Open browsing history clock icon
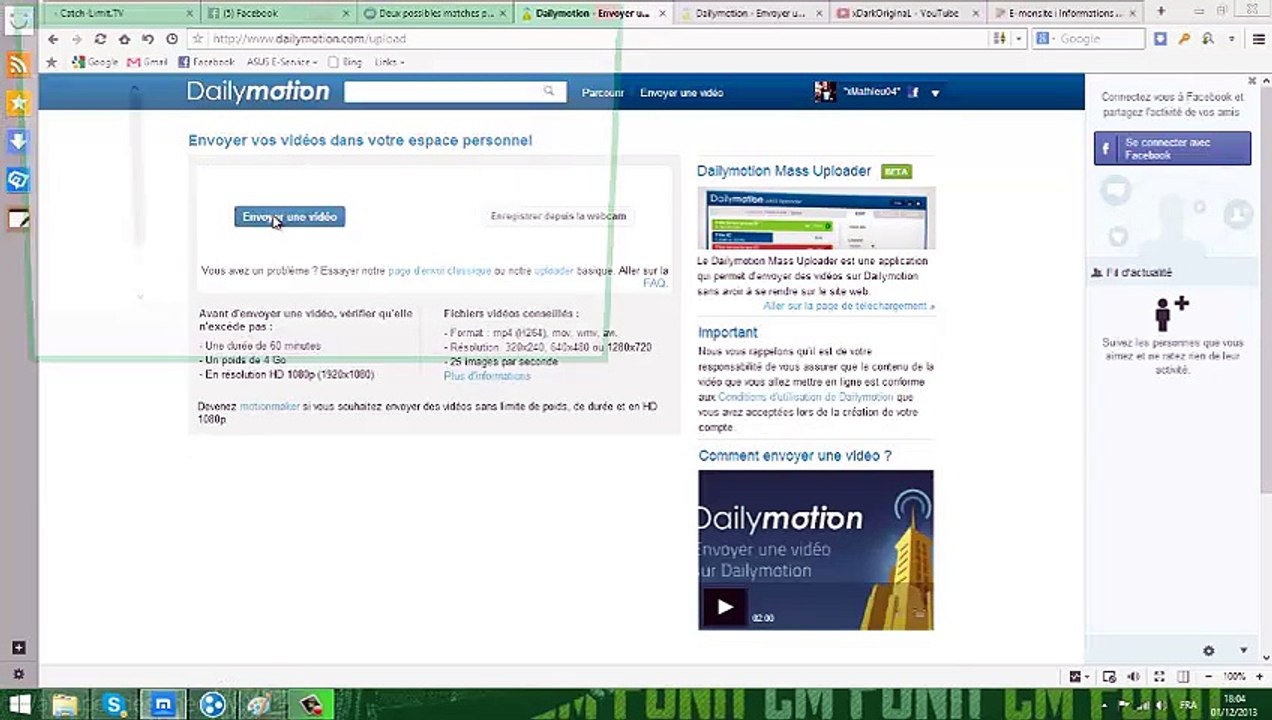 tap(172, 39)
